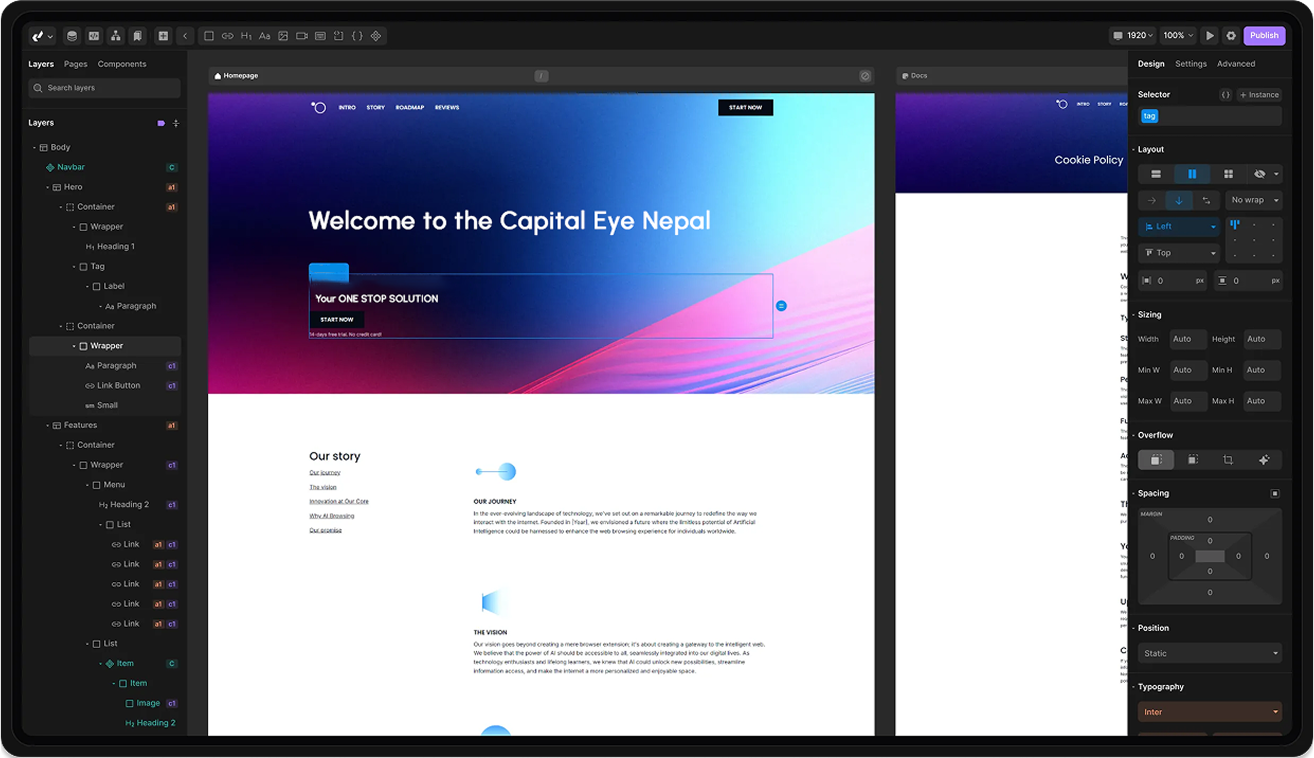Insert an image element from toolbar

(283, 36)
